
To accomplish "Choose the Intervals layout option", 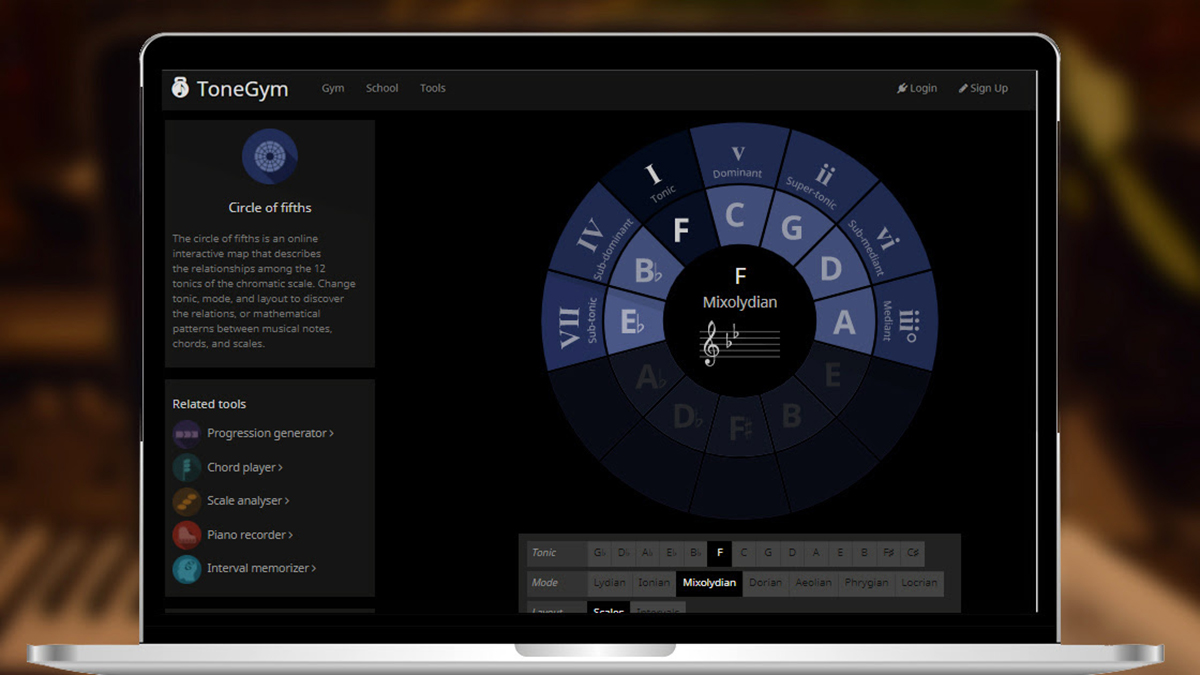I will coord(658,609).
